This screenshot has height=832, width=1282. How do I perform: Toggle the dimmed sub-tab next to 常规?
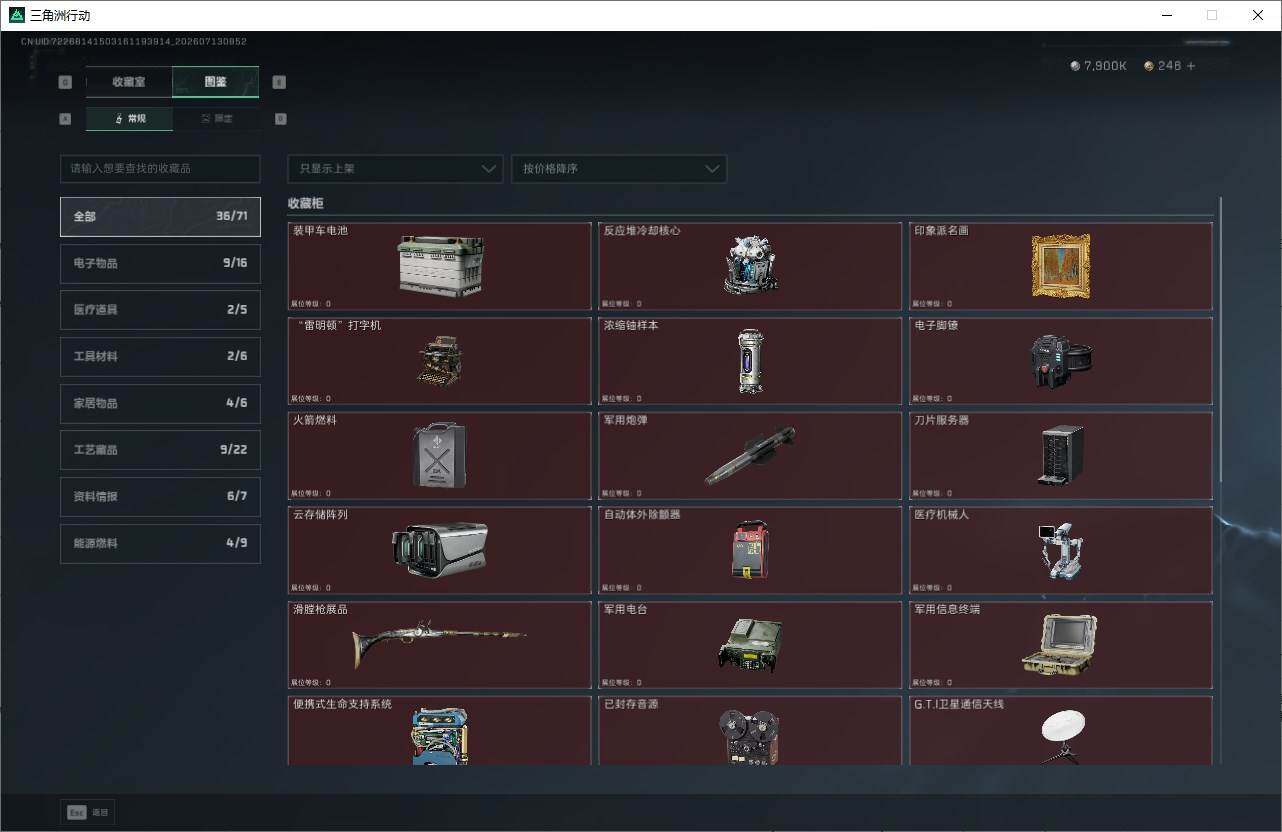pos(216,119)
